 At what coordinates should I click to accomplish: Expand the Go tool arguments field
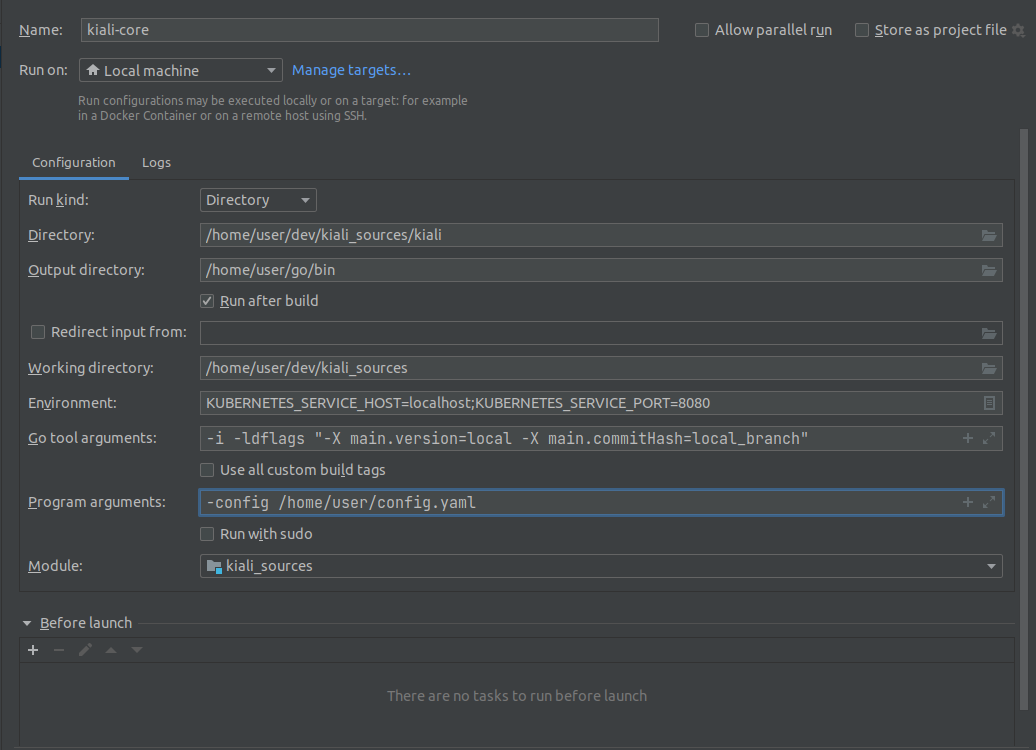(x=989, y=438)
